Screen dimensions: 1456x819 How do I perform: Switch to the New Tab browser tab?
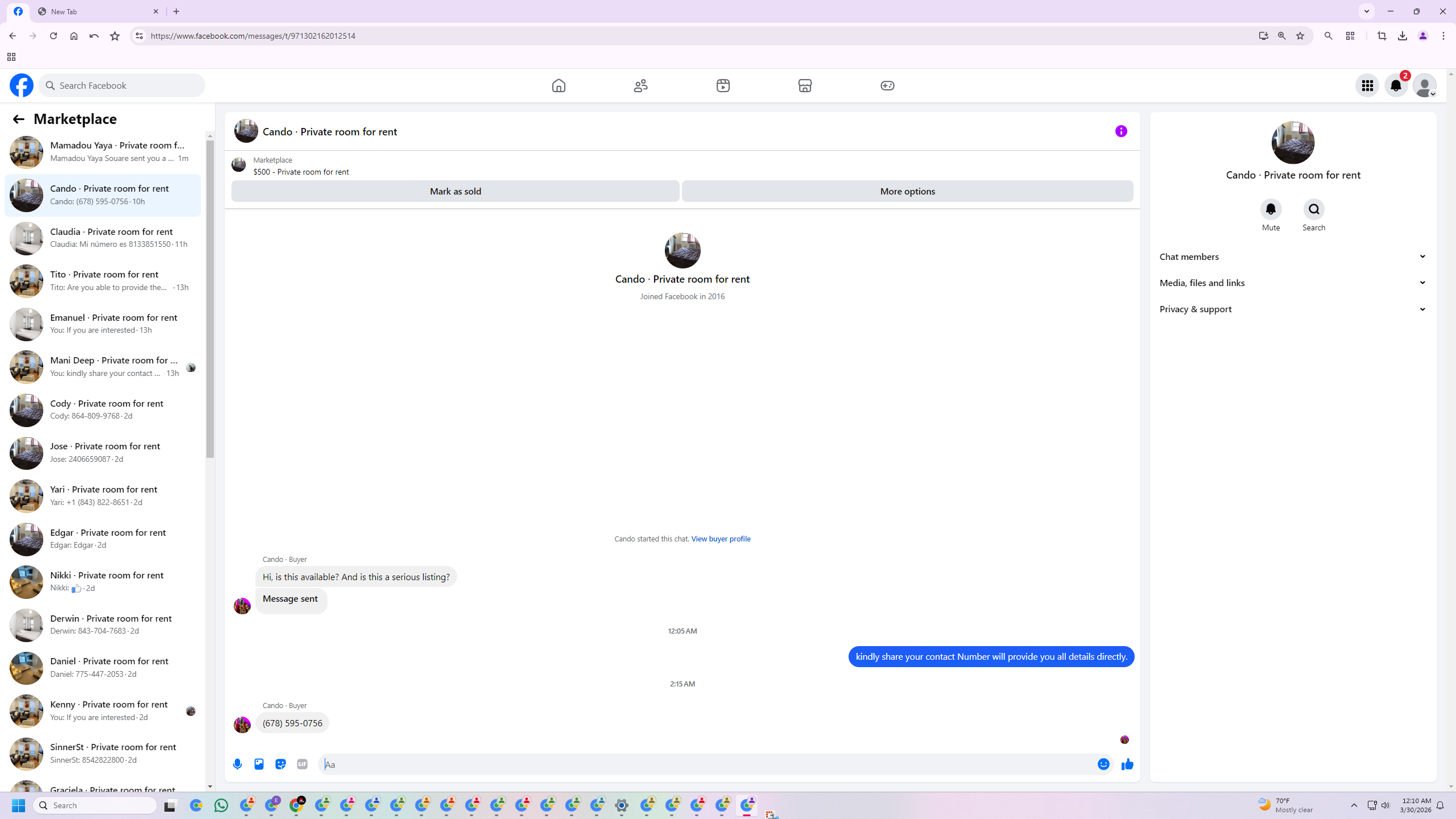click(99, 11)
